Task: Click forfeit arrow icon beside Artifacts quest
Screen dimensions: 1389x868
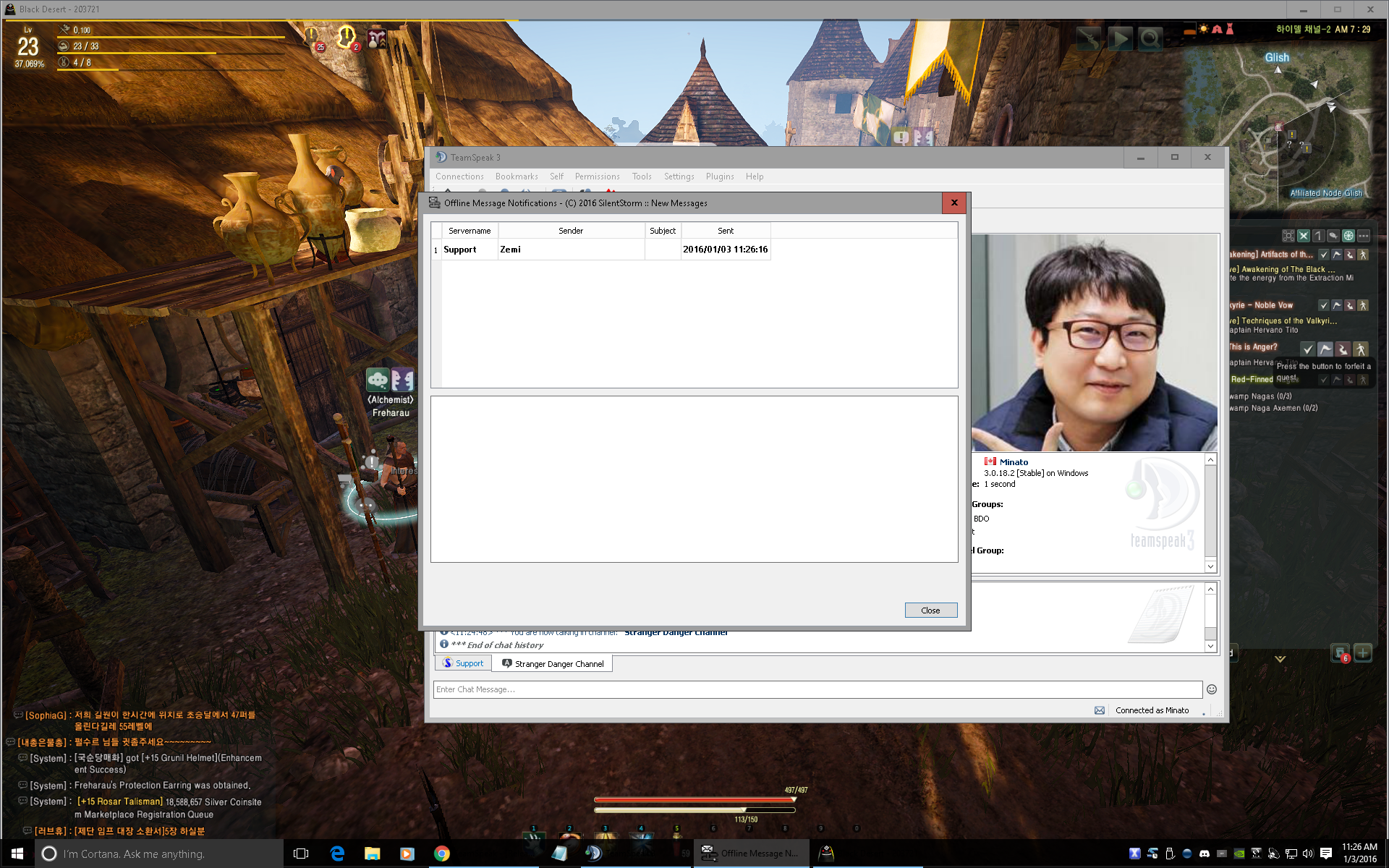Action: (1350, 255)
